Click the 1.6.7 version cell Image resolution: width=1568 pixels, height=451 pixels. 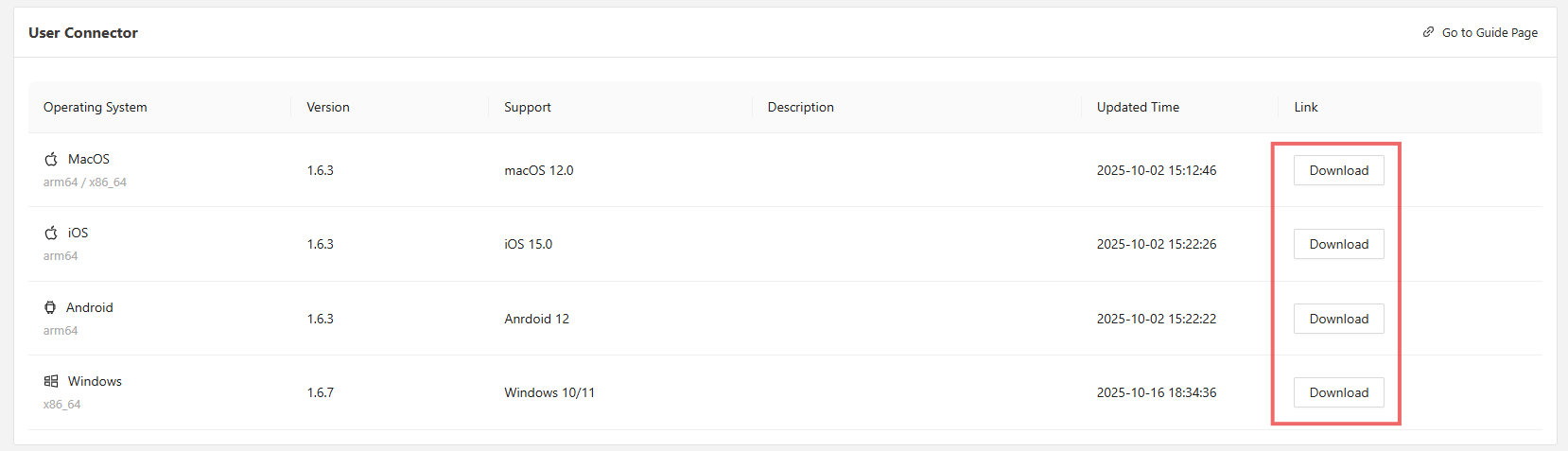(321, 392)
